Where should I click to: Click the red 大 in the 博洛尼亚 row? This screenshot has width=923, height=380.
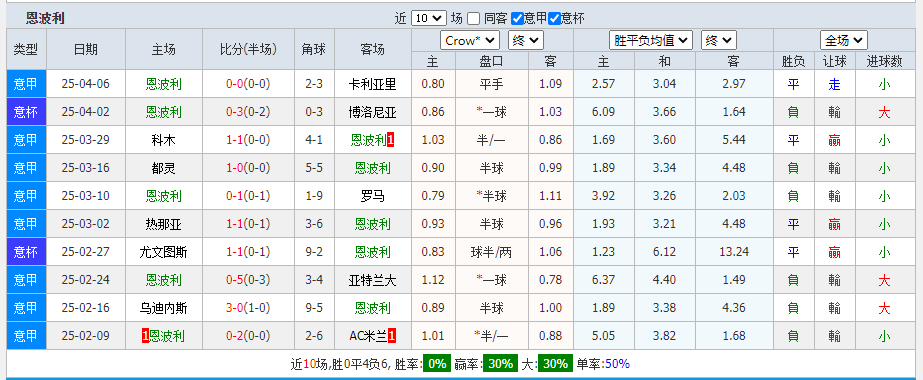point(884,112)
